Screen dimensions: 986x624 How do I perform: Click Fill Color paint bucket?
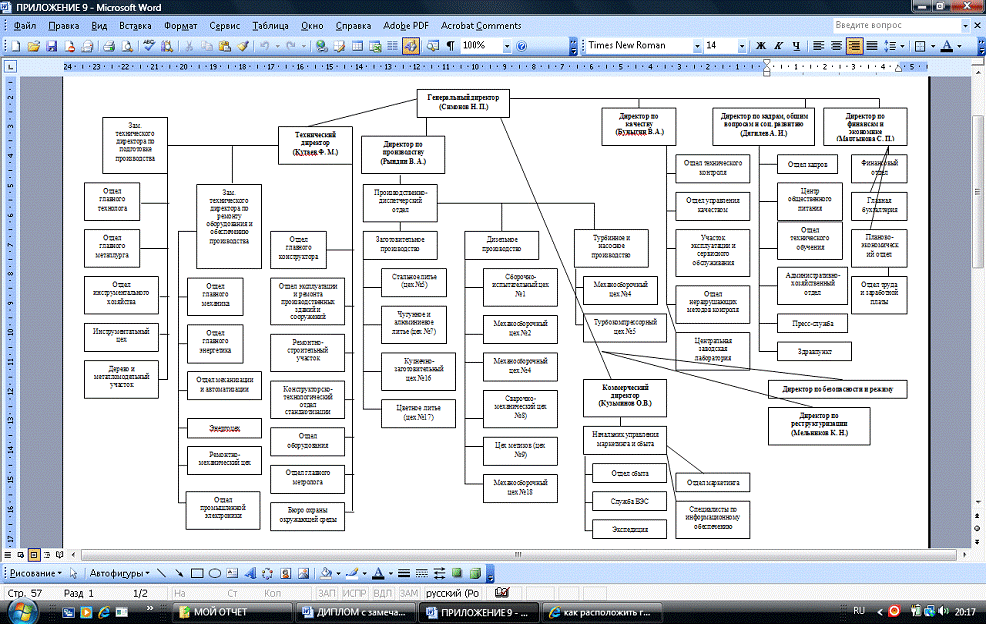(326, 573)
